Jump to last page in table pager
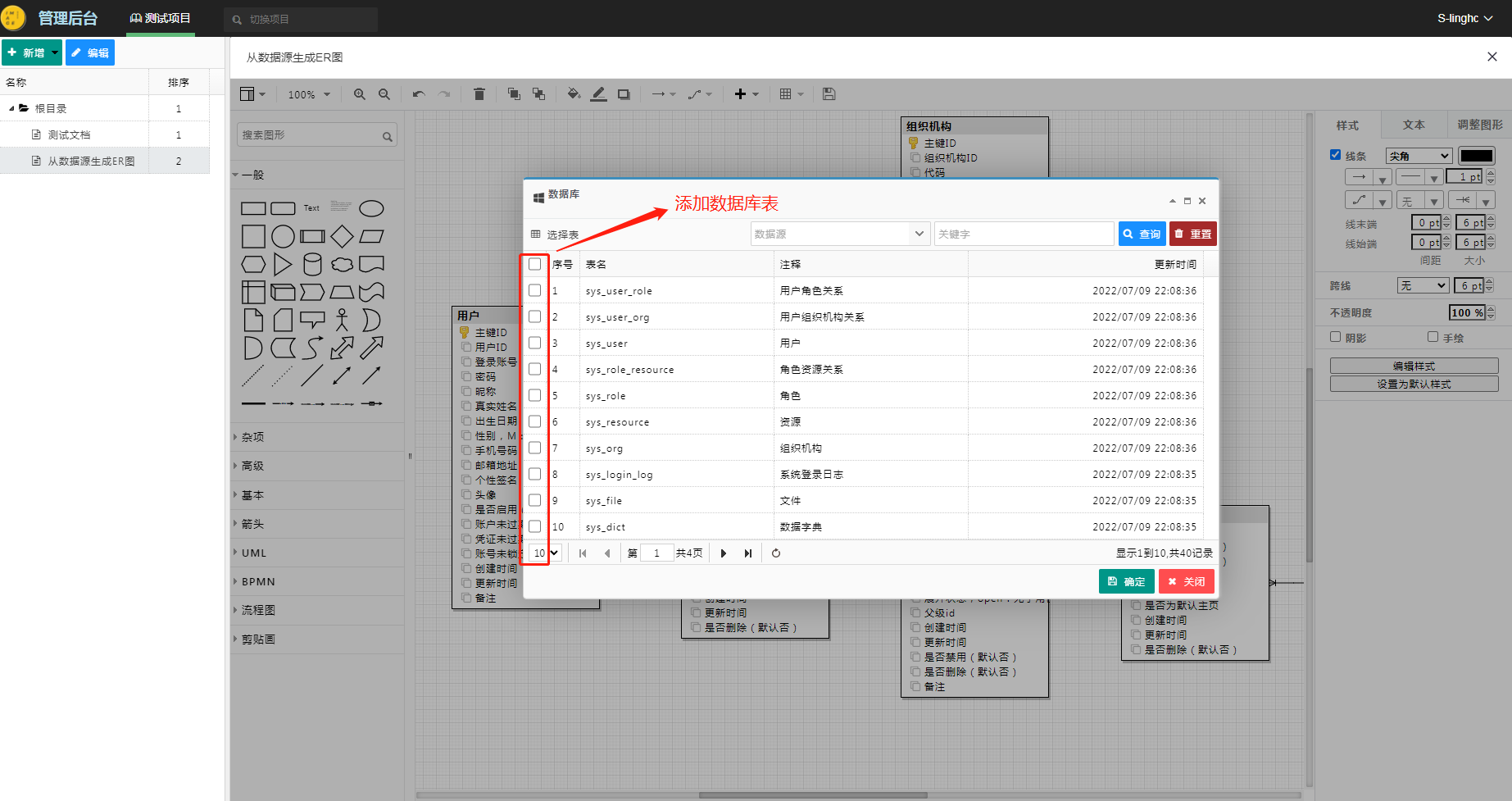 (x=747, y=553)
